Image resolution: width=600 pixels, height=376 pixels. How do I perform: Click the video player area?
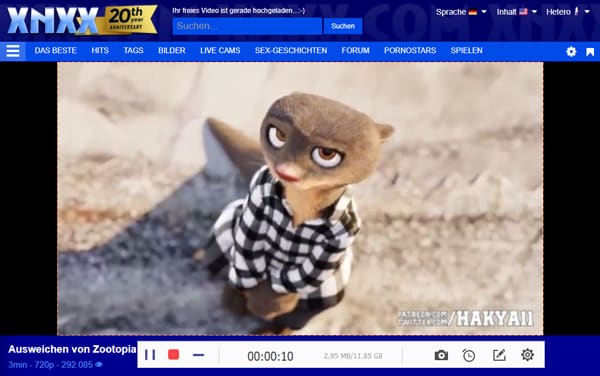coord(300,199)
